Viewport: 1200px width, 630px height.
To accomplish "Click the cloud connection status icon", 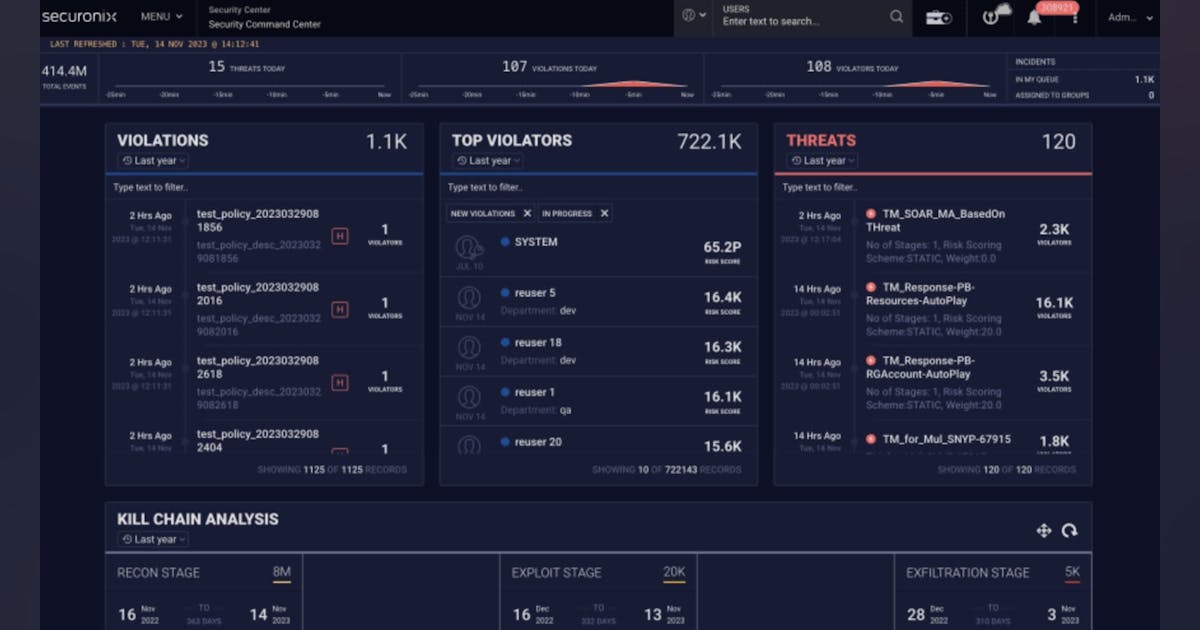I will (x=996, y=16).
